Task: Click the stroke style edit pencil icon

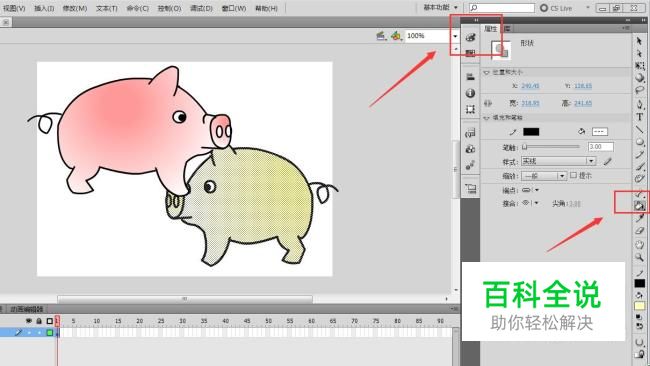Action: click(x=607, y=161)
